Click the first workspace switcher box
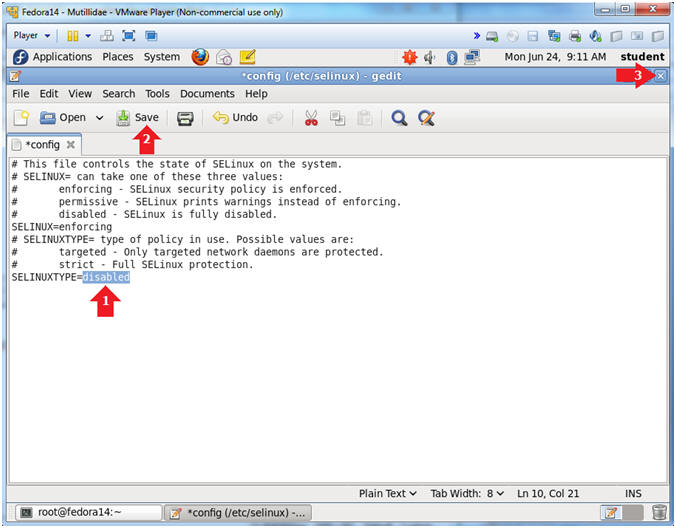The height and width of the screenshot is (528, 676). click(x=611, y=512)
